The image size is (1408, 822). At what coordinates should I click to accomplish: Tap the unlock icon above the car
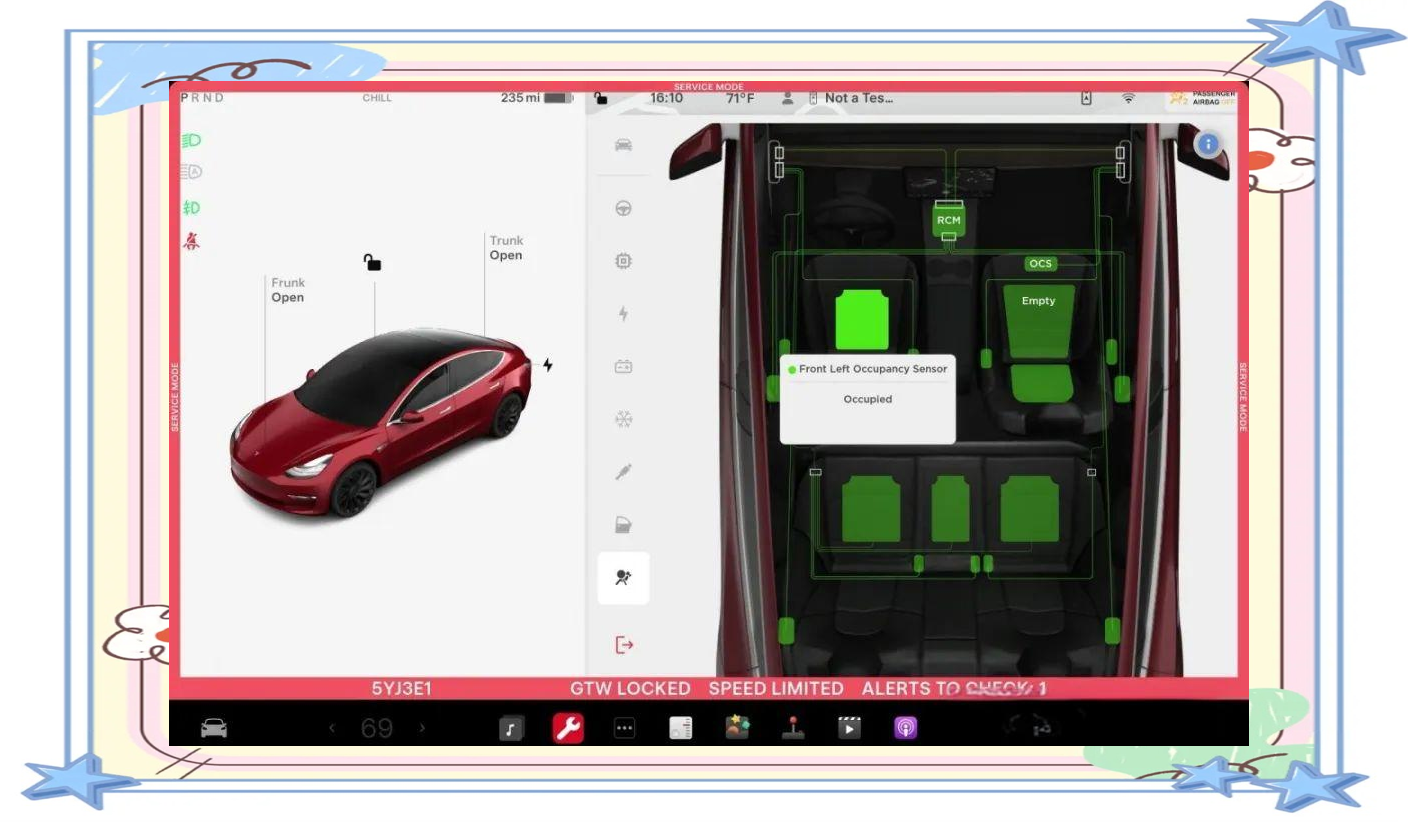point(372,262)
